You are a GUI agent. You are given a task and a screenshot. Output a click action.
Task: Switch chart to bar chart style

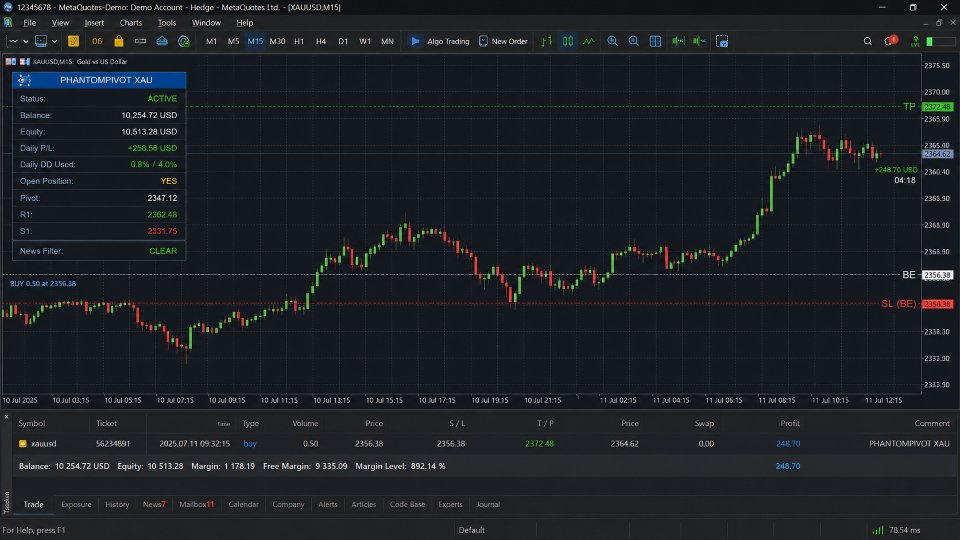click(x=547, y=41)
